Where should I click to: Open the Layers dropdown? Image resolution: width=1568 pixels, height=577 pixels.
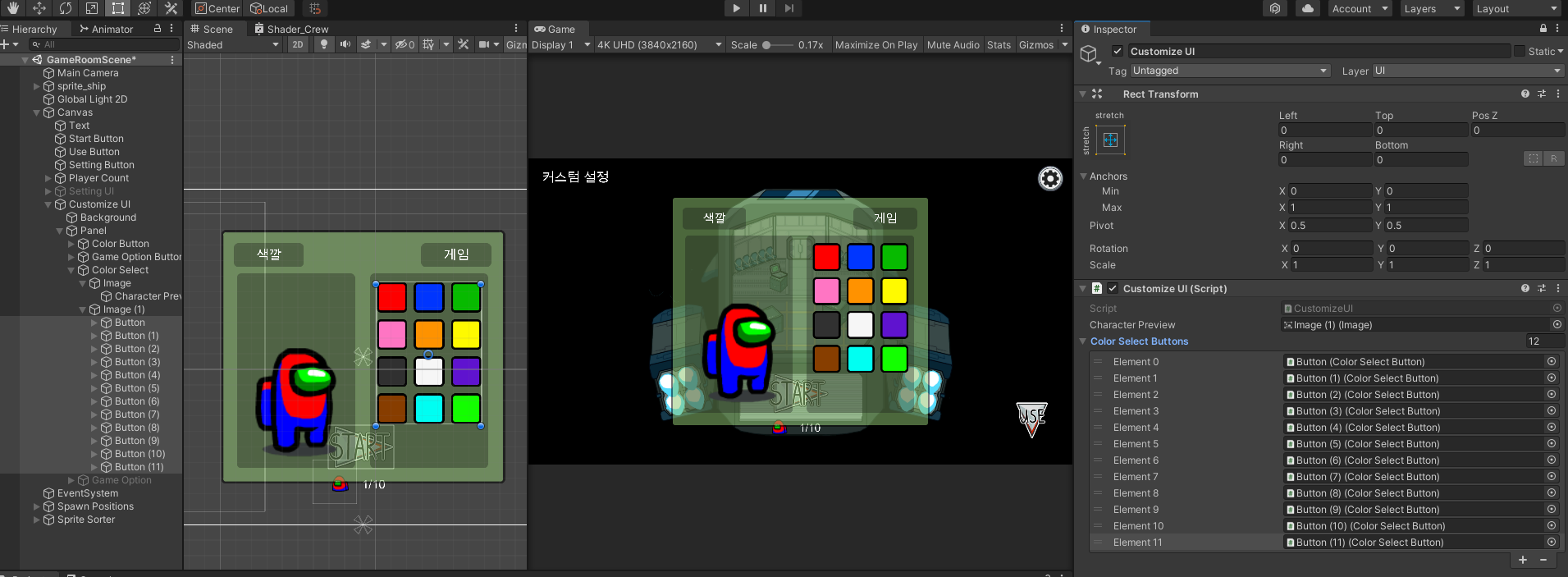tap(1431, 8)
